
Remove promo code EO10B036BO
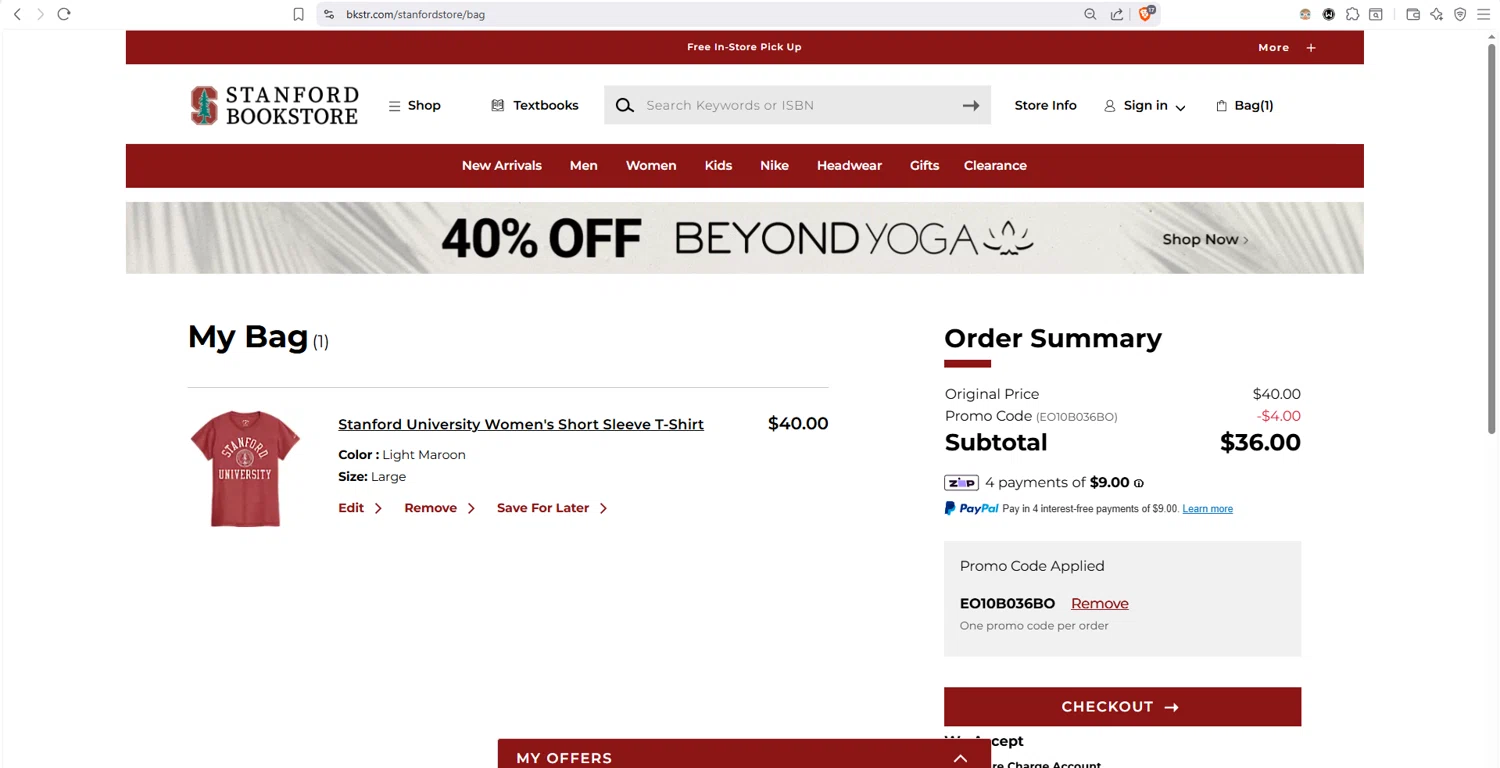(x=1099, y=603)
